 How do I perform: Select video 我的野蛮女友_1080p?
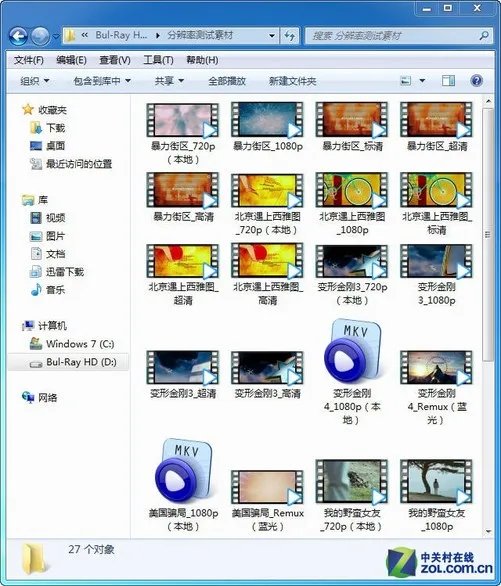pos(436,496)
